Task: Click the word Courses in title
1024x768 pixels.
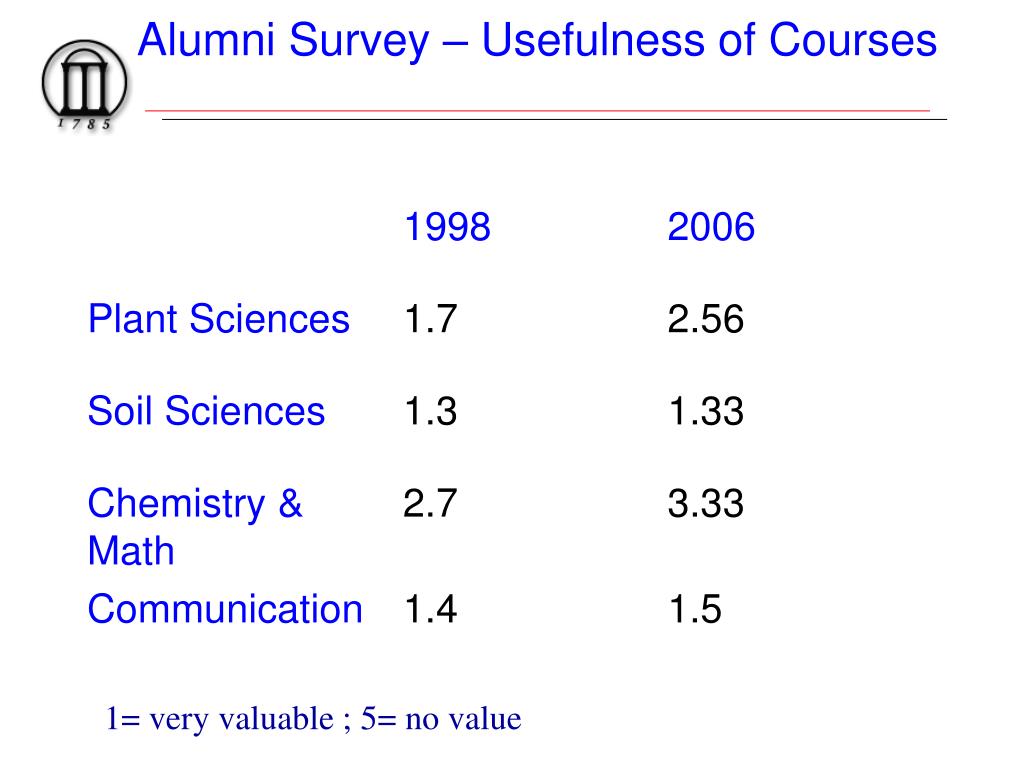Action: pyautogui.click(x=853, y=40)
